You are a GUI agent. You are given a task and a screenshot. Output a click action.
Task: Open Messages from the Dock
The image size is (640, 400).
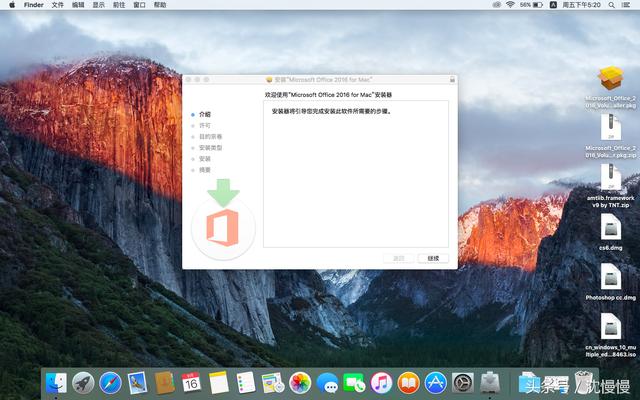[327, 383]
